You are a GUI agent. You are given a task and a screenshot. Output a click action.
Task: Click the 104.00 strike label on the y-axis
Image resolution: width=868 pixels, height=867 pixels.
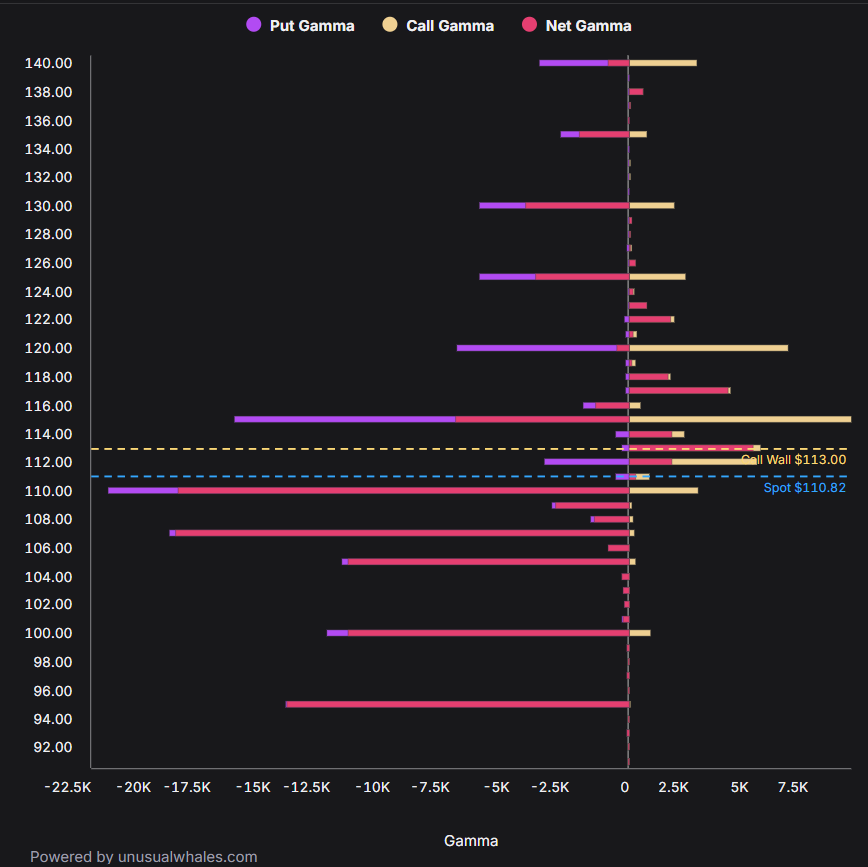coord(48,577)
